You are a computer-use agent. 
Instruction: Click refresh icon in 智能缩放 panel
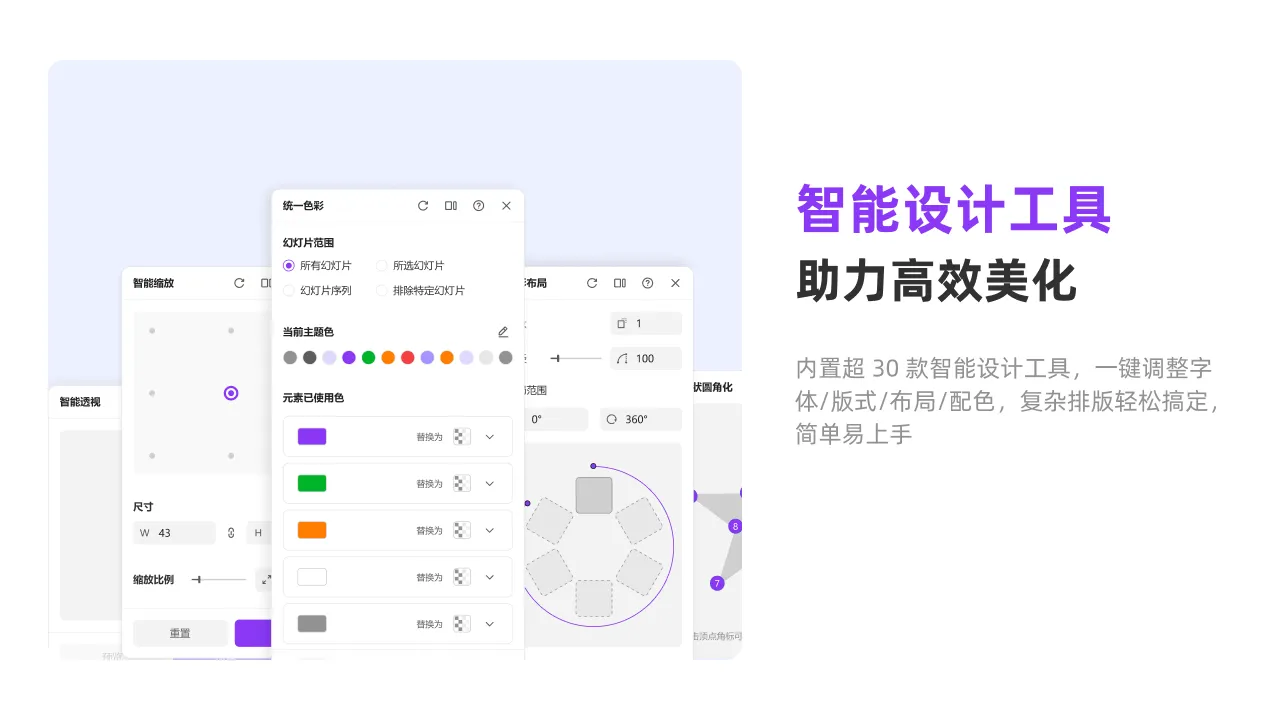[x=239, y=283]
